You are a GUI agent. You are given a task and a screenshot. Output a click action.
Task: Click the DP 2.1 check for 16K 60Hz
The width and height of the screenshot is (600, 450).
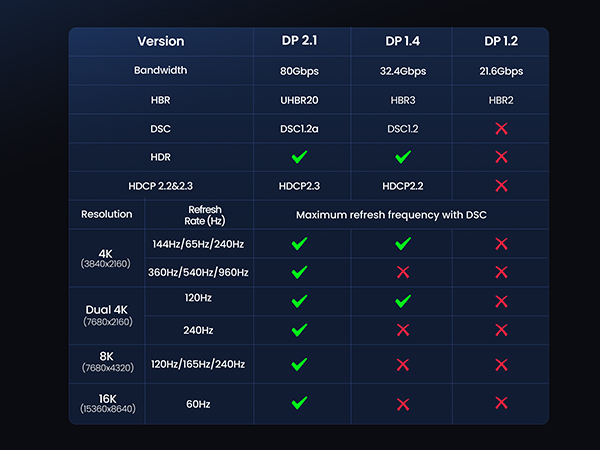coord(299,403)
